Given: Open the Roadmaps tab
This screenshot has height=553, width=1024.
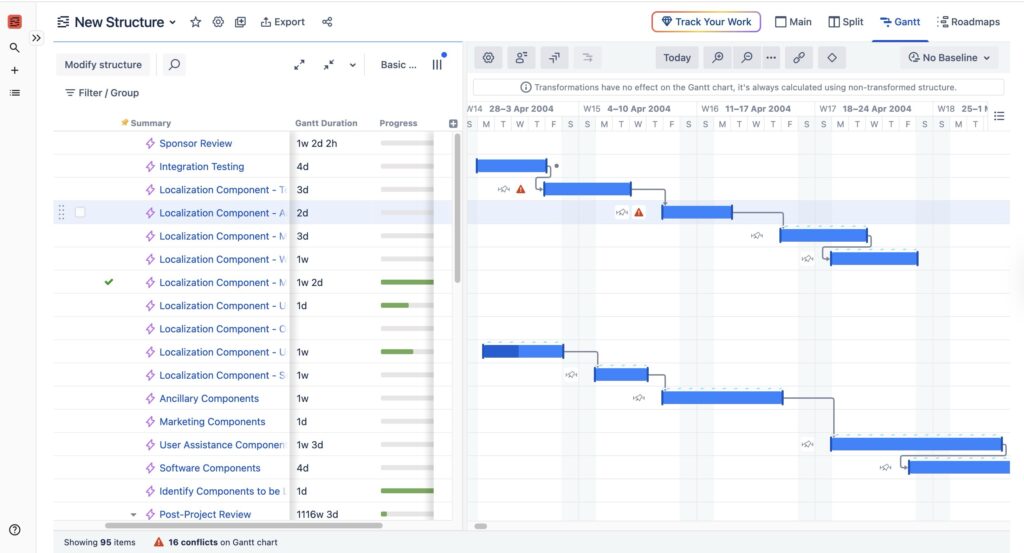Looking at the screenshot, I should click(x=968, y=22).
